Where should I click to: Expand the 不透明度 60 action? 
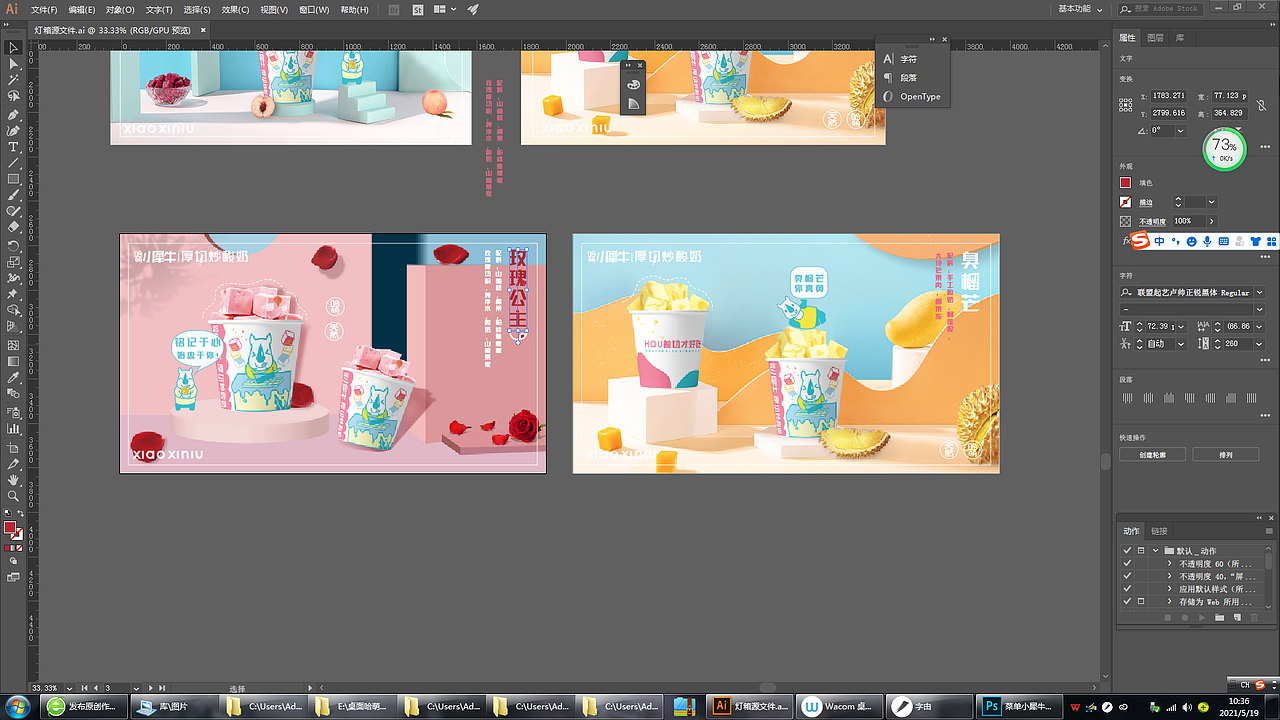1170,564
